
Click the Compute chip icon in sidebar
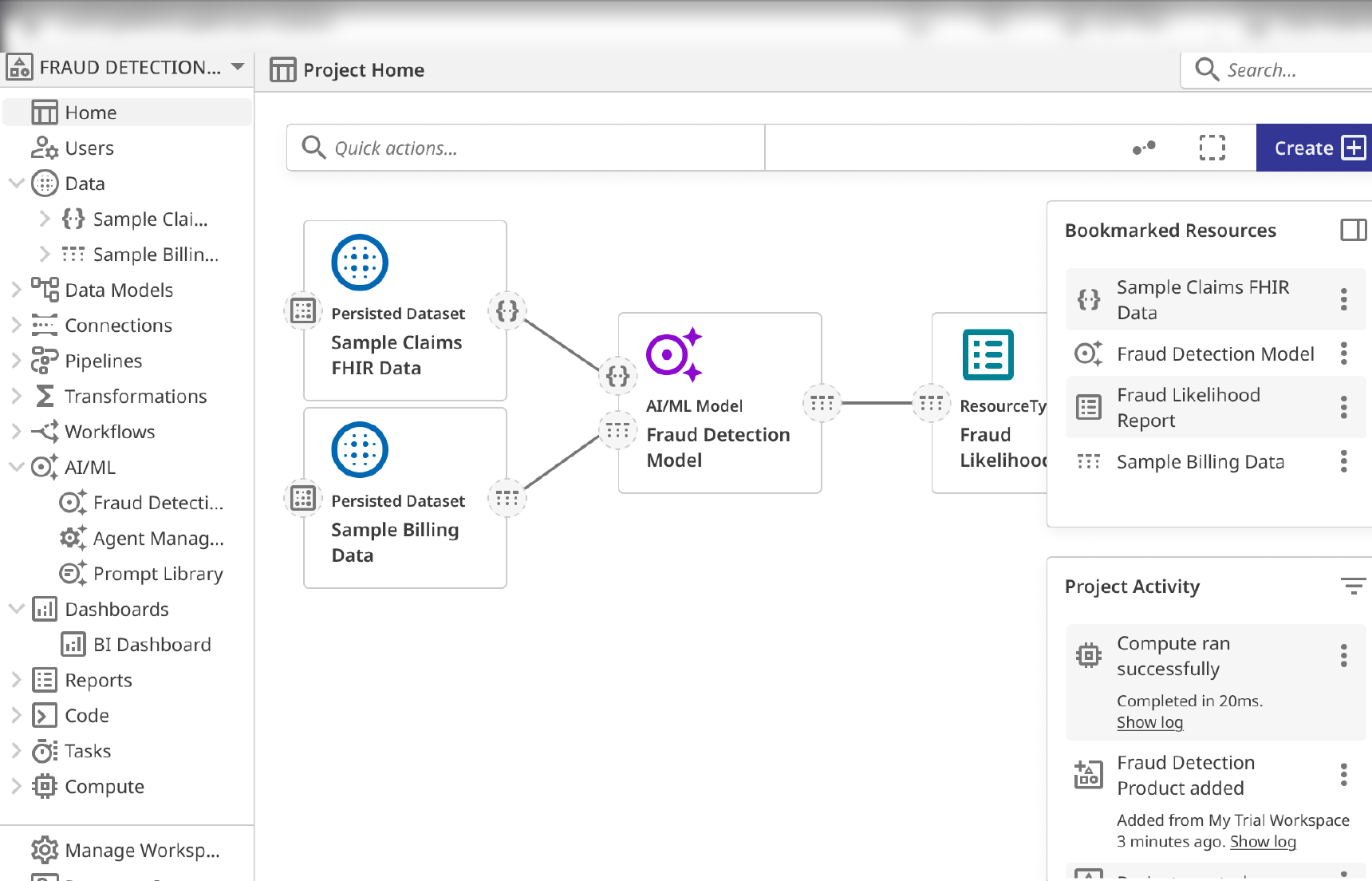pyautogui.click(x=45, y=786)
